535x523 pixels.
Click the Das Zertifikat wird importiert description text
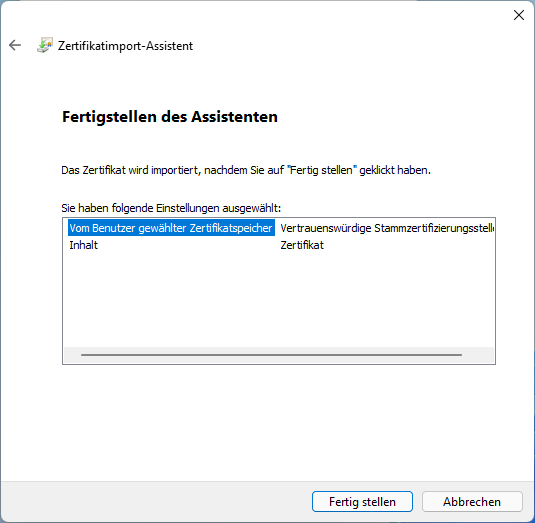[x=246, y=170]
